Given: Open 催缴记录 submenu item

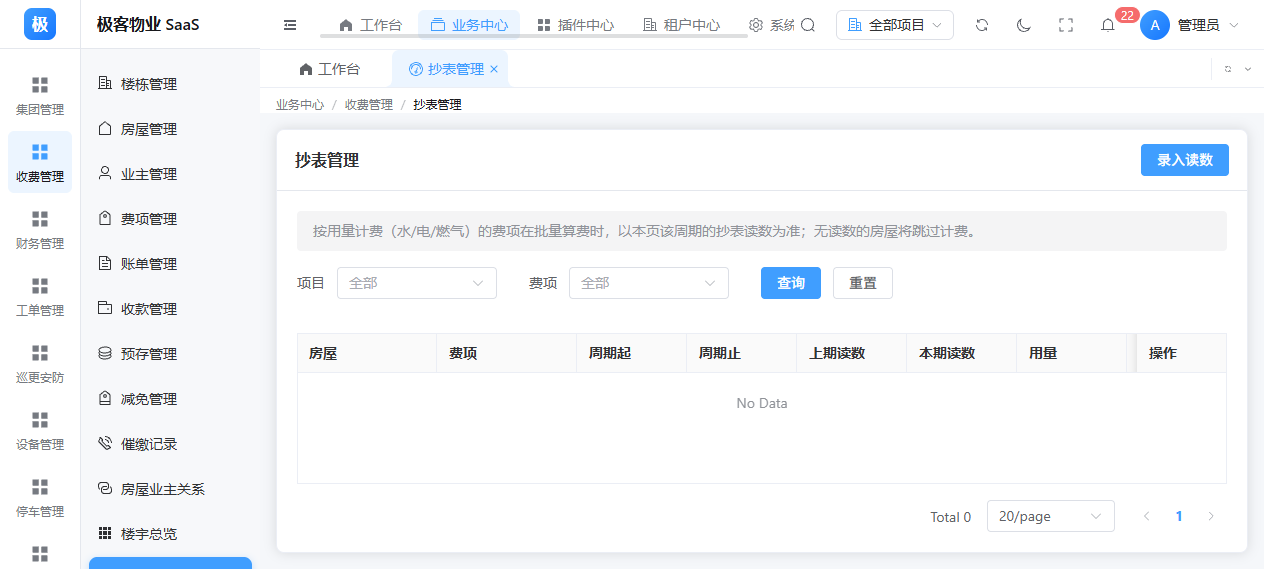Looking at the screenshot, I should coord(170,444).
